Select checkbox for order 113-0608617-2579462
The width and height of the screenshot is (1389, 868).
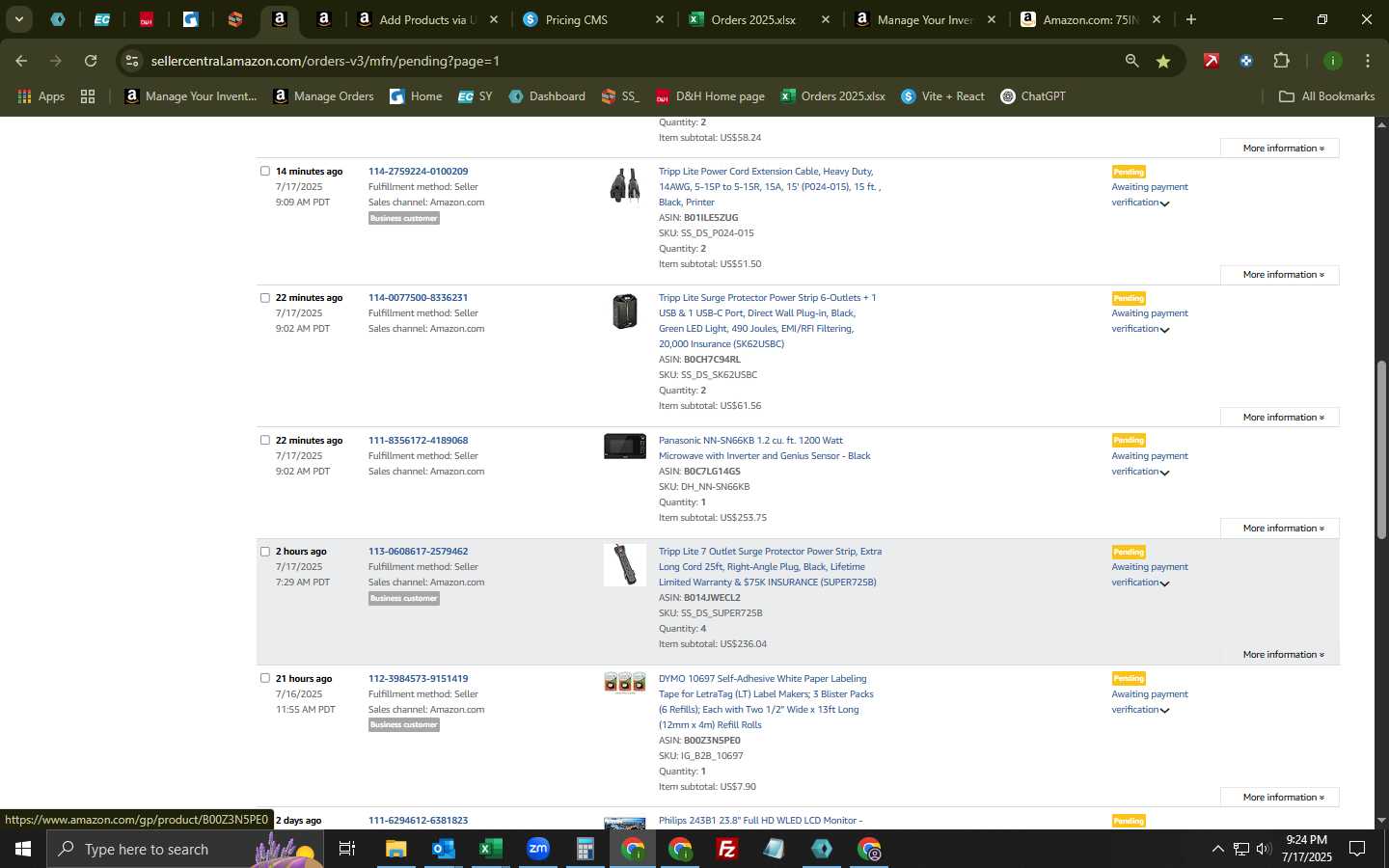tap(265, 552)
